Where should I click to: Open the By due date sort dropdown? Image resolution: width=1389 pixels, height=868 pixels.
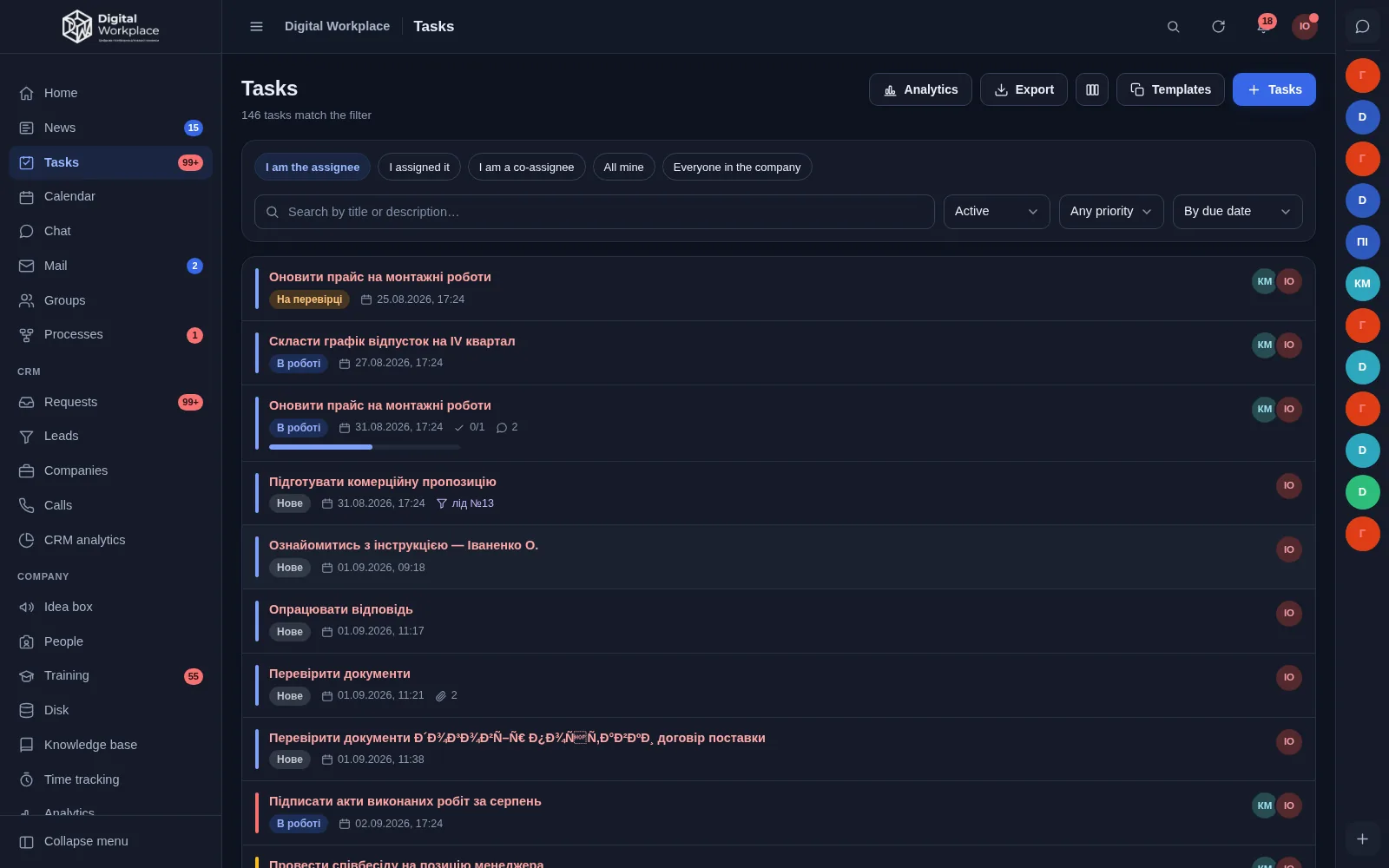click(1237, 212)
